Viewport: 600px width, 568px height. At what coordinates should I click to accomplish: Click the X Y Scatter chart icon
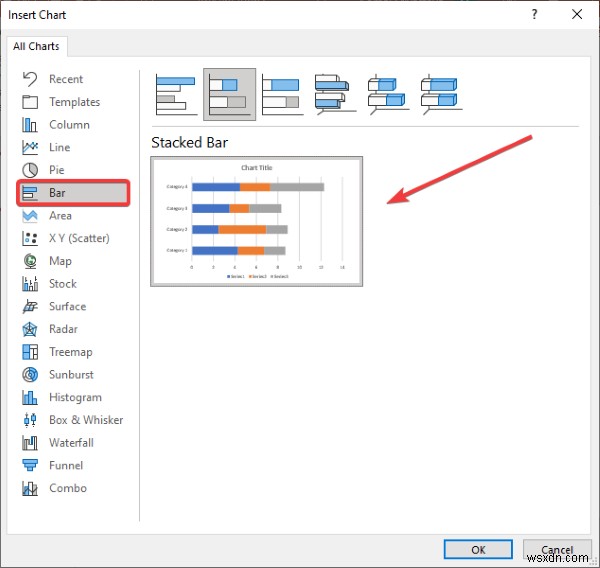(30, 238)
